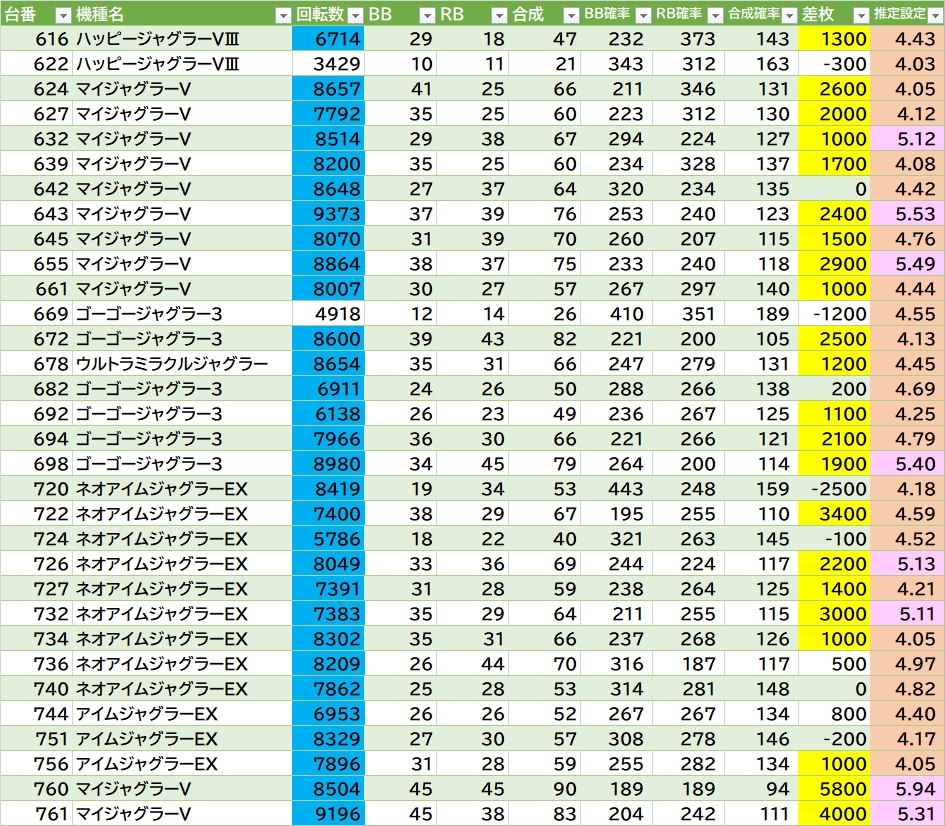Select the yellow 差枚 cell showing 5800
Screen dimensions: 945x826
coord(835,789)
